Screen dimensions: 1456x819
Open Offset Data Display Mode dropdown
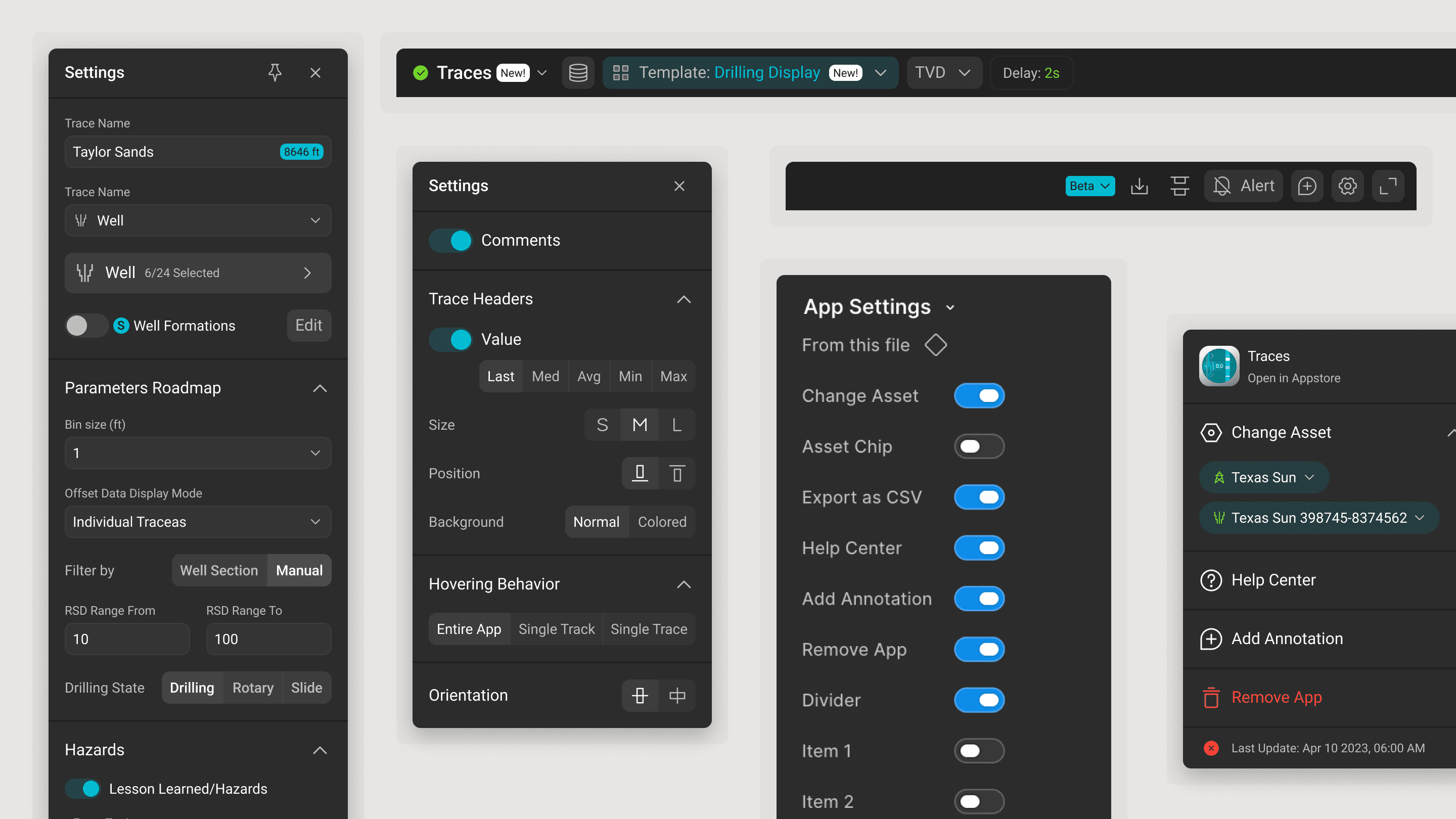tap(198, 522)
